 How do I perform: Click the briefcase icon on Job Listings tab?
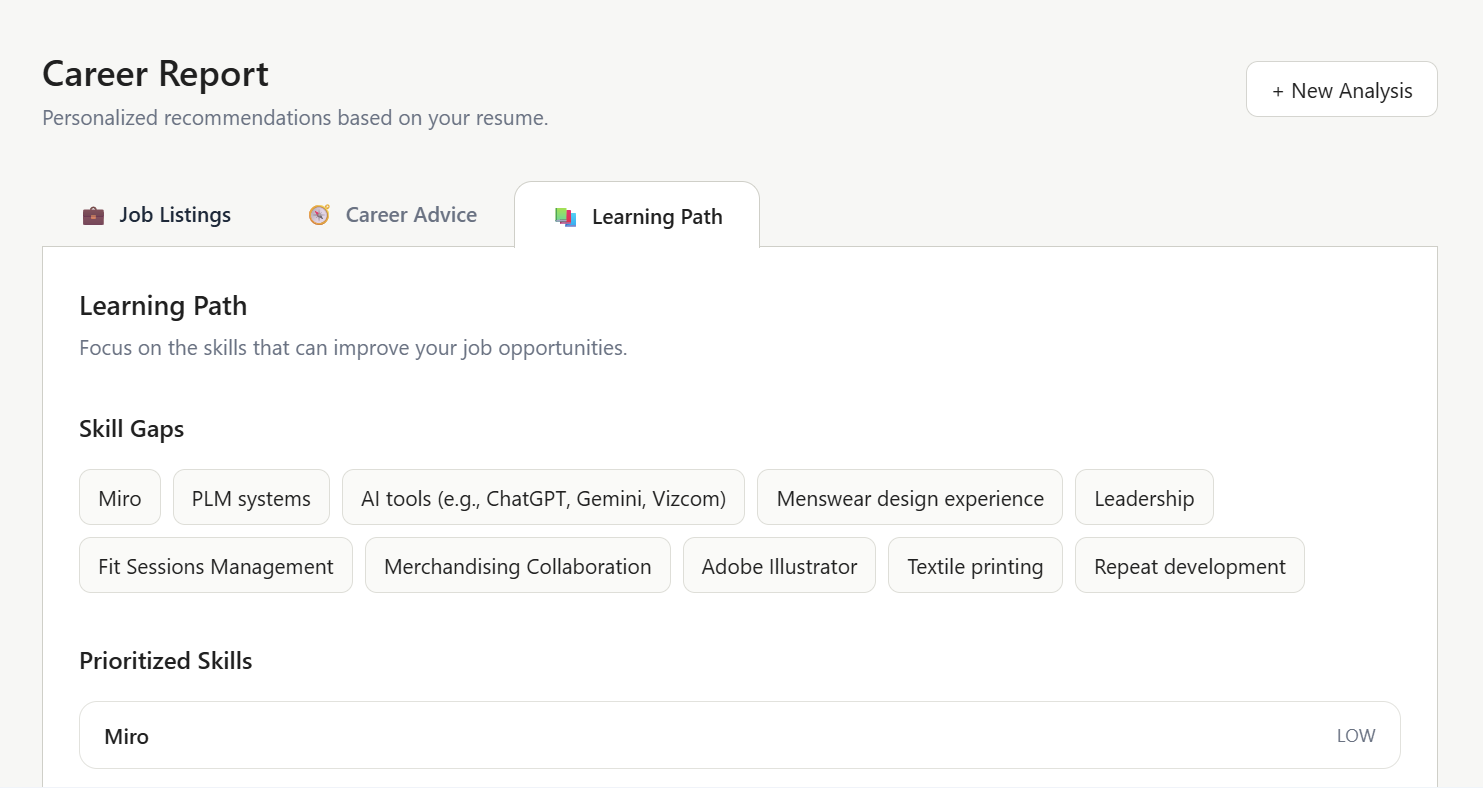[93, 215]
